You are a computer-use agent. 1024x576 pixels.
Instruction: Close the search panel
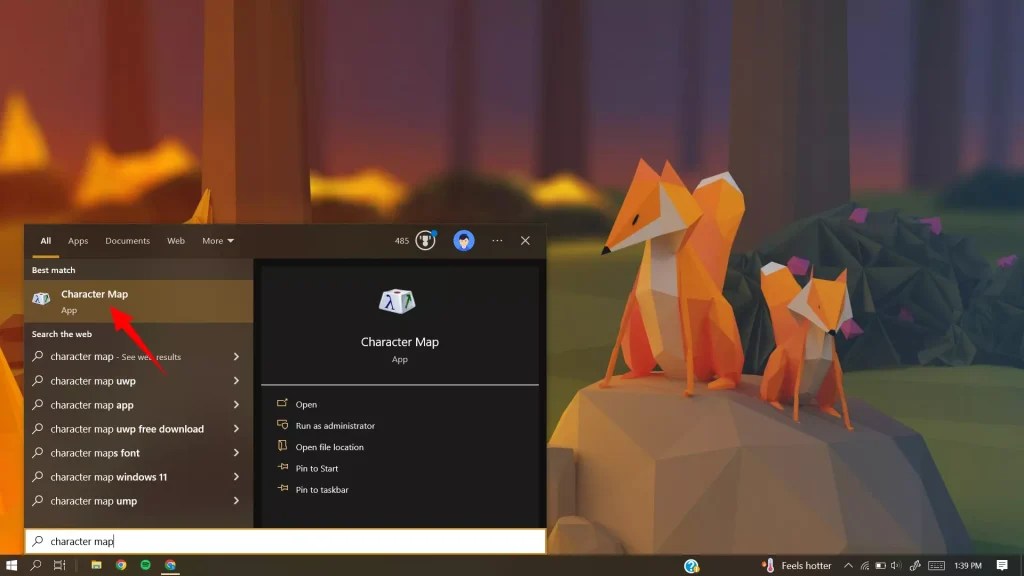(x=525, y=240)
